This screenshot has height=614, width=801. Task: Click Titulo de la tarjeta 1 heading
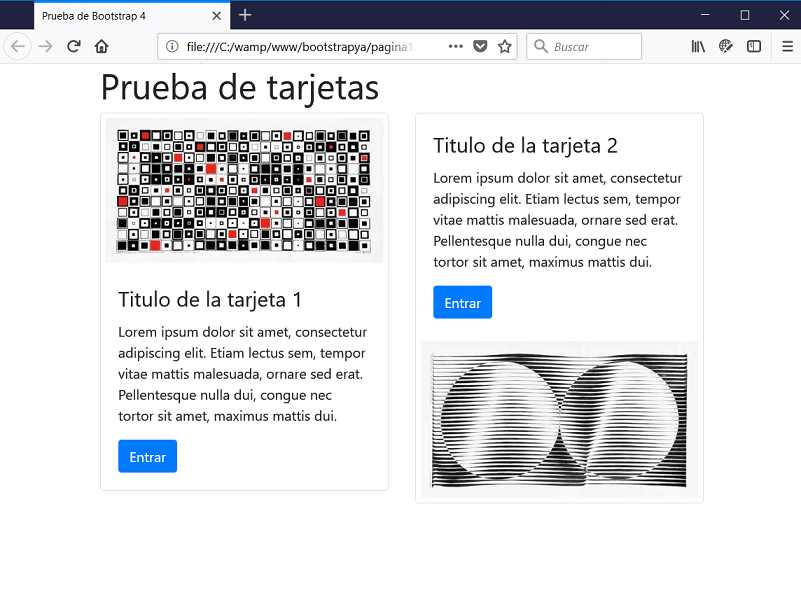tap(210, 299)
